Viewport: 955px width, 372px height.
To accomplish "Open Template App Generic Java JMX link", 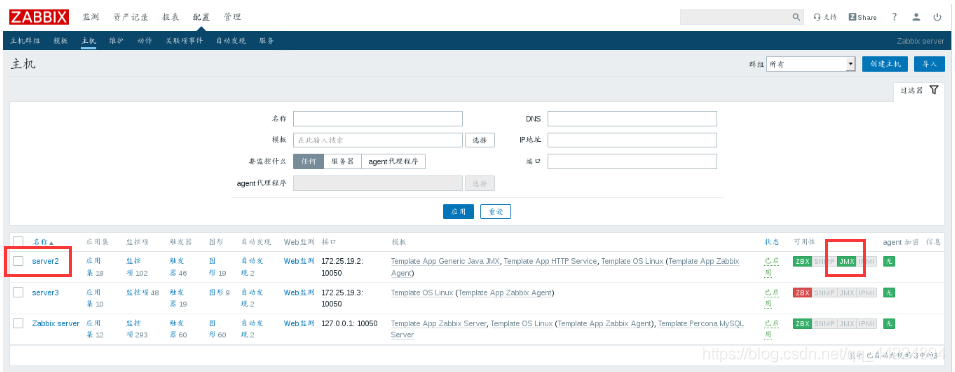I will (x=445, y=261).
